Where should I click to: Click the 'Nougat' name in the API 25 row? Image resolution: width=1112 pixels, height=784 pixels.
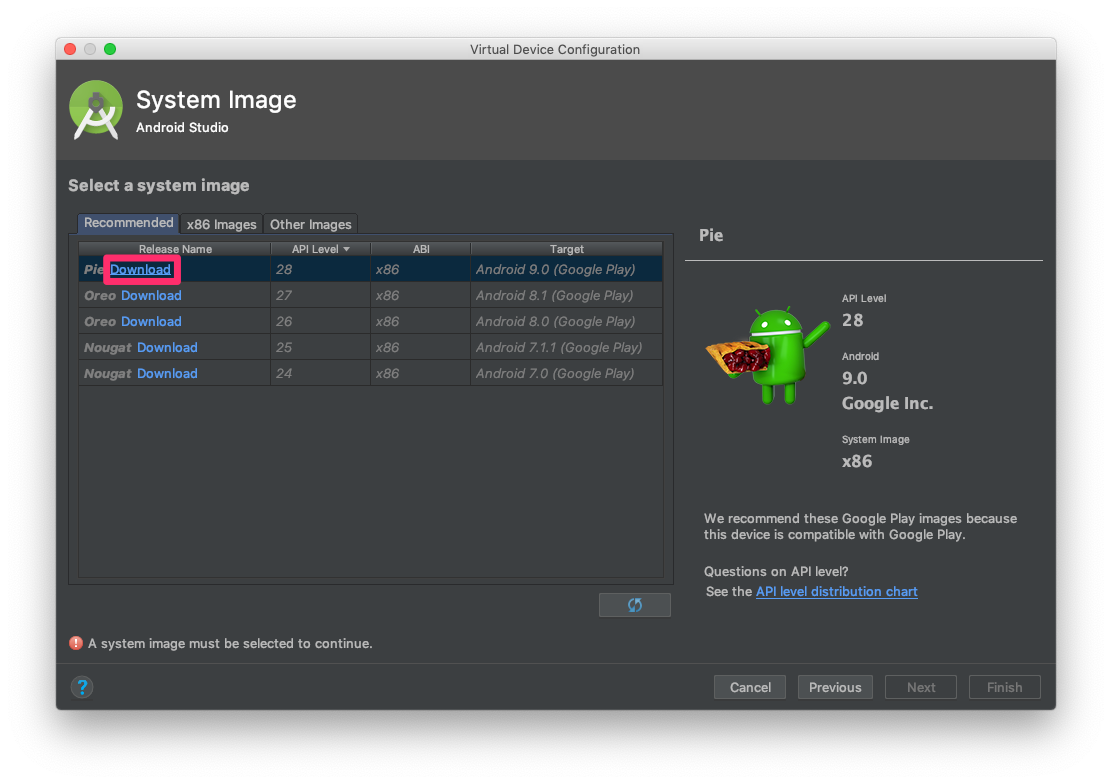[108, 348]
